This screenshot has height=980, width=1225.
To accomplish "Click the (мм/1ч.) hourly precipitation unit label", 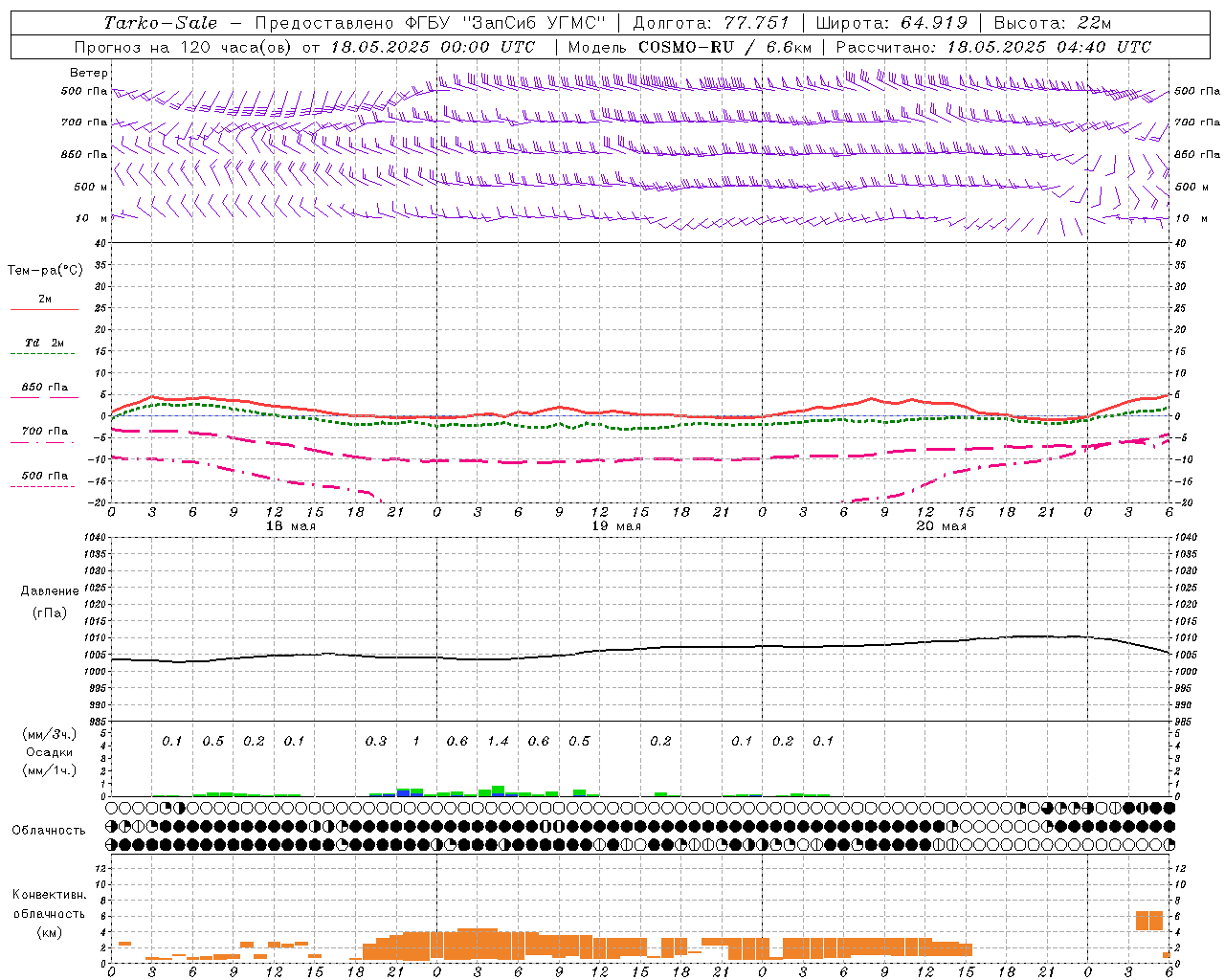I will tap(50, 770).
